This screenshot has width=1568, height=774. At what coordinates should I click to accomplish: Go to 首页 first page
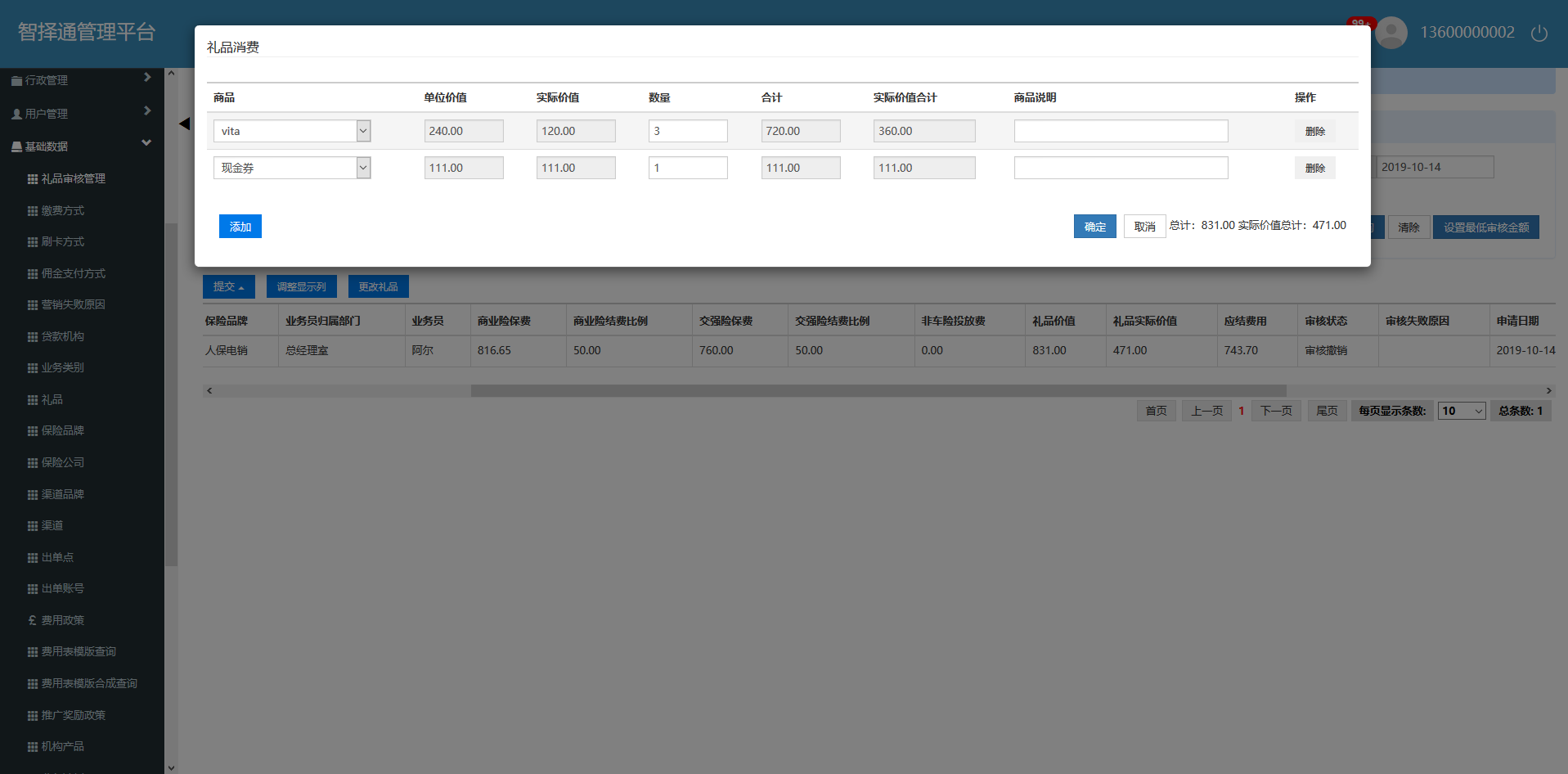click(x=1157, y=411)
